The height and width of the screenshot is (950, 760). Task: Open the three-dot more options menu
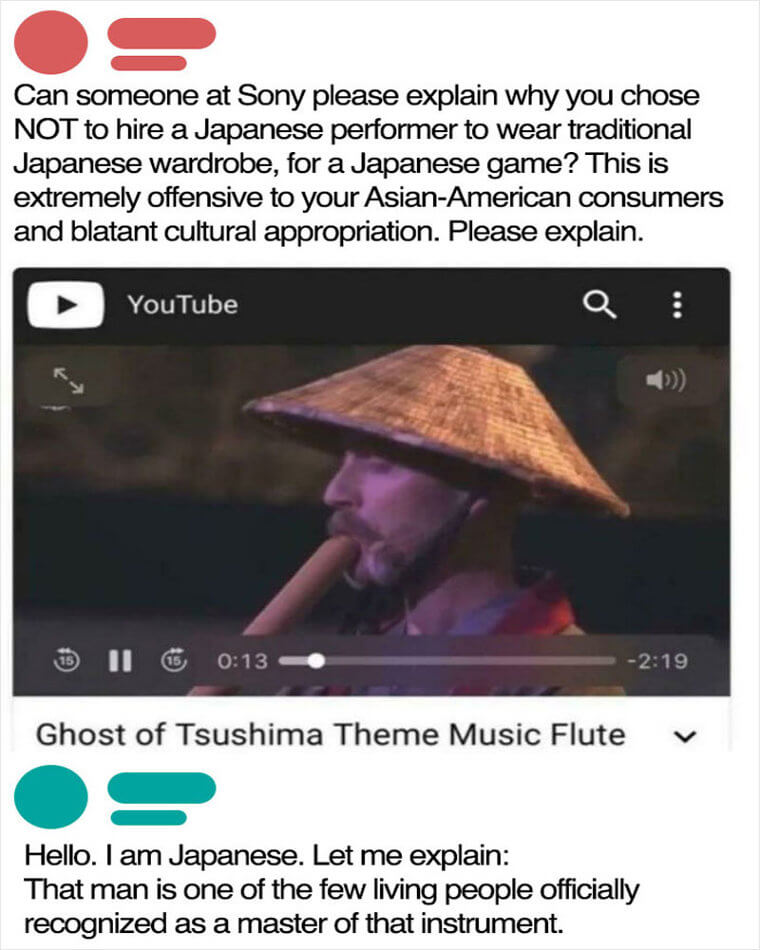[678, 305]
